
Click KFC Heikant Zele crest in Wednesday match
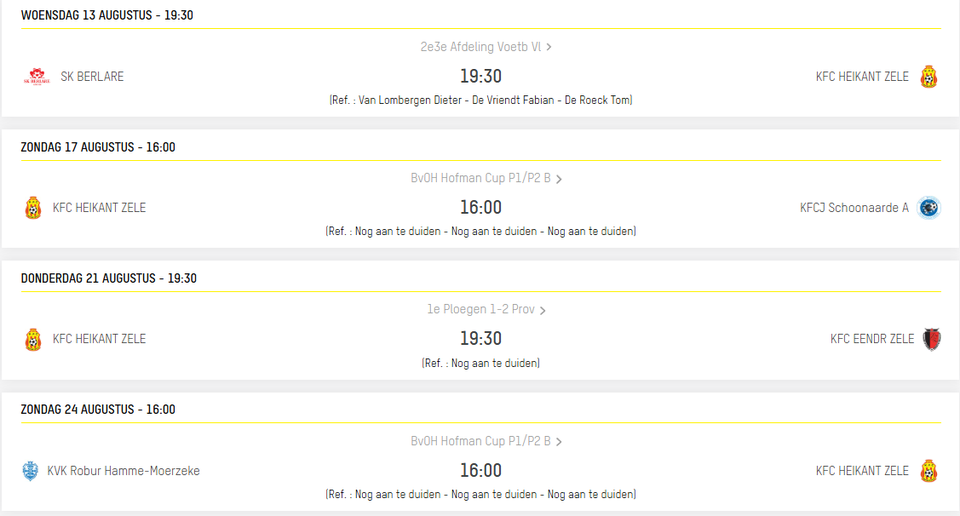[929, 77]
